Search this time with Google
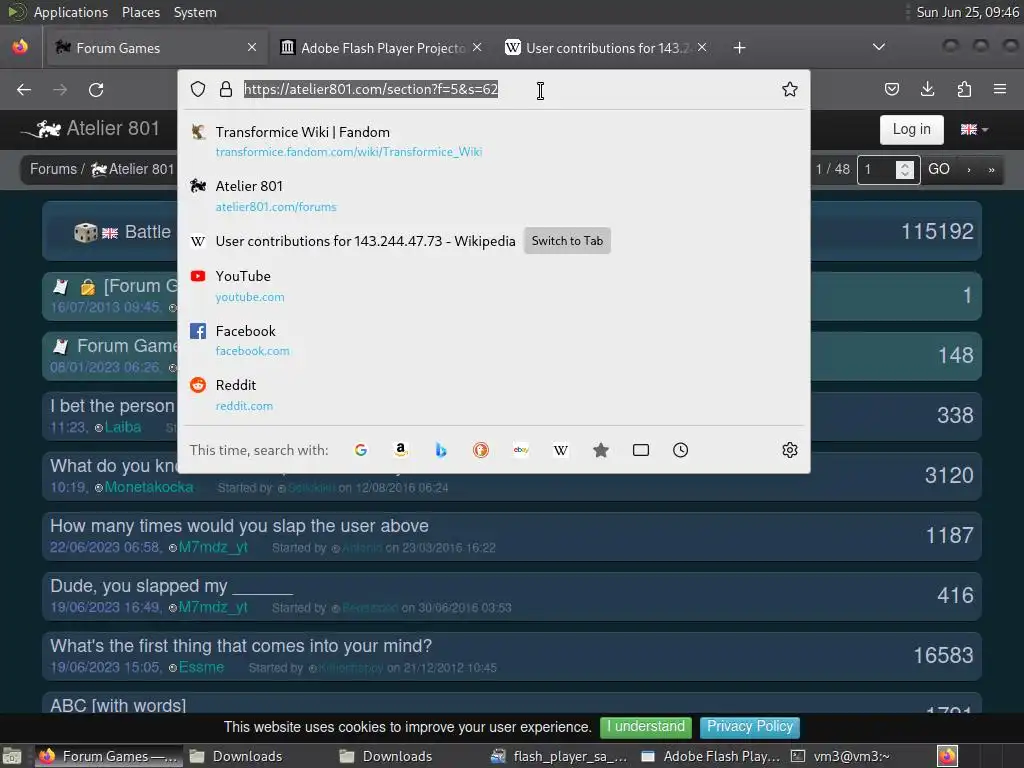 click(x=360, y=450)
